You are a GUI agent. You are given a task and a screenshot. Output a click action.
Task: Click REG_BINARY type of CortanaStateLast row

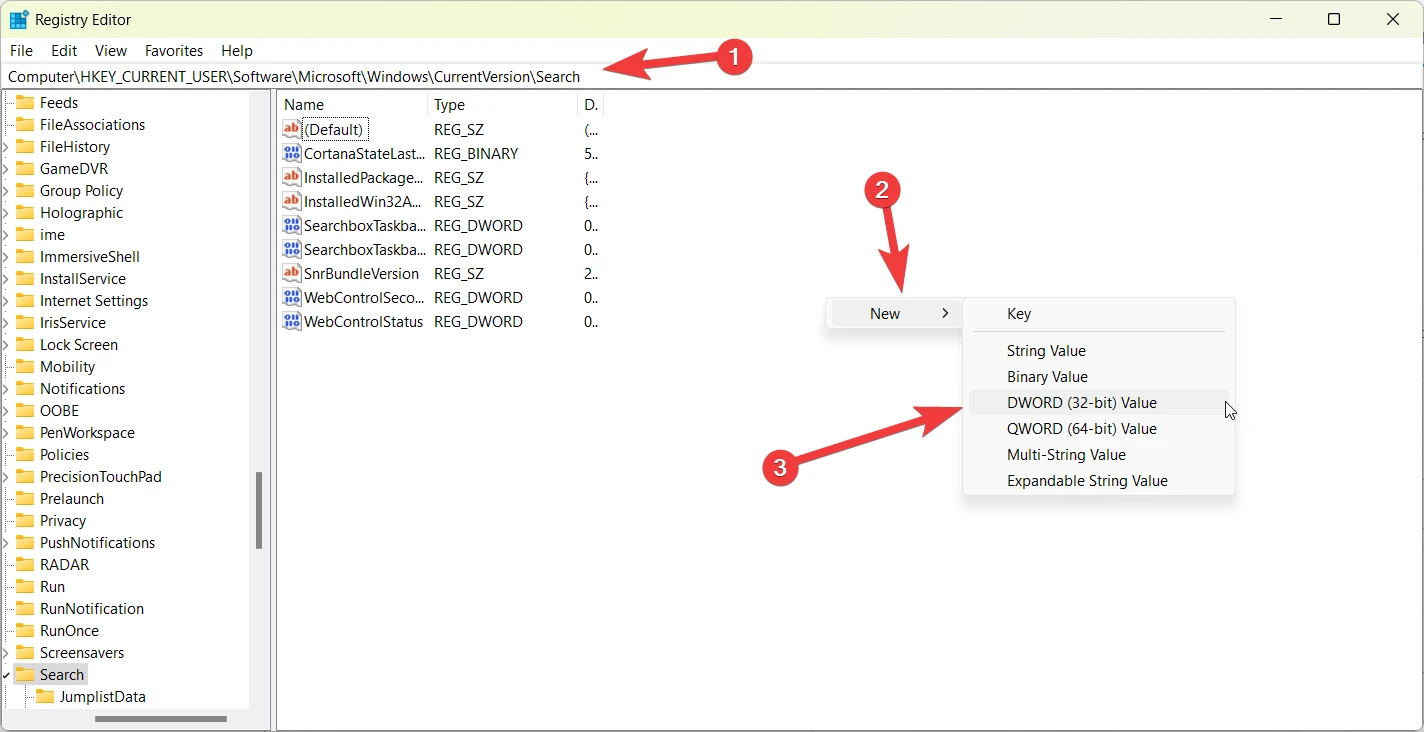click(x=476, y=153)
